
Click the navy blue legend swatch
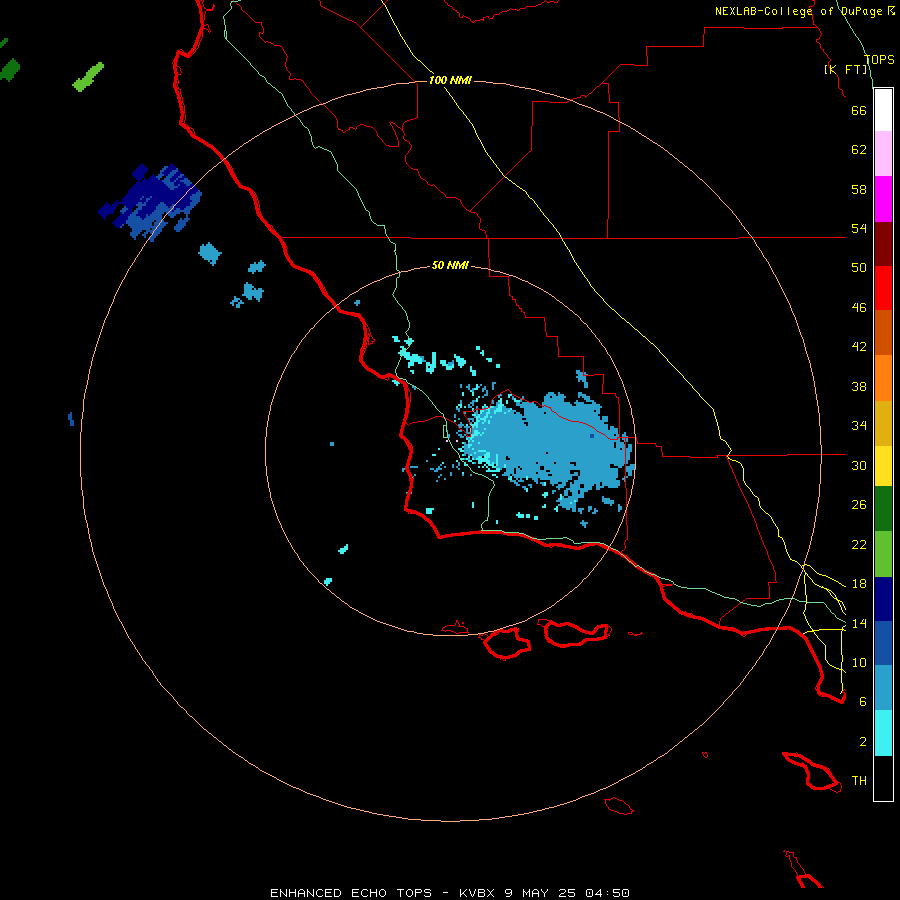coord(883,599)
